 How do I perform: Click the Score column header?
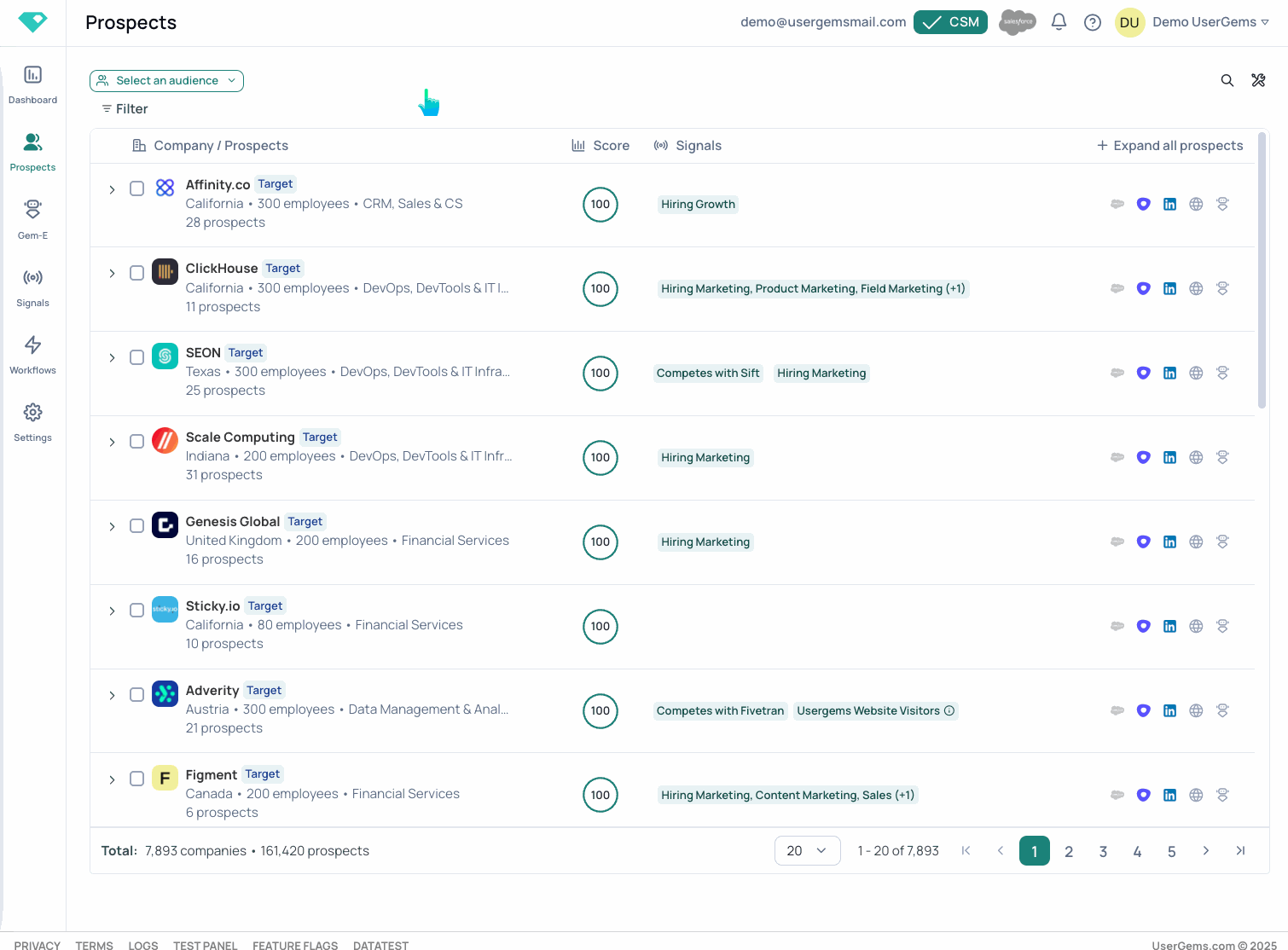pyautogui.click(x=600, y=146)
